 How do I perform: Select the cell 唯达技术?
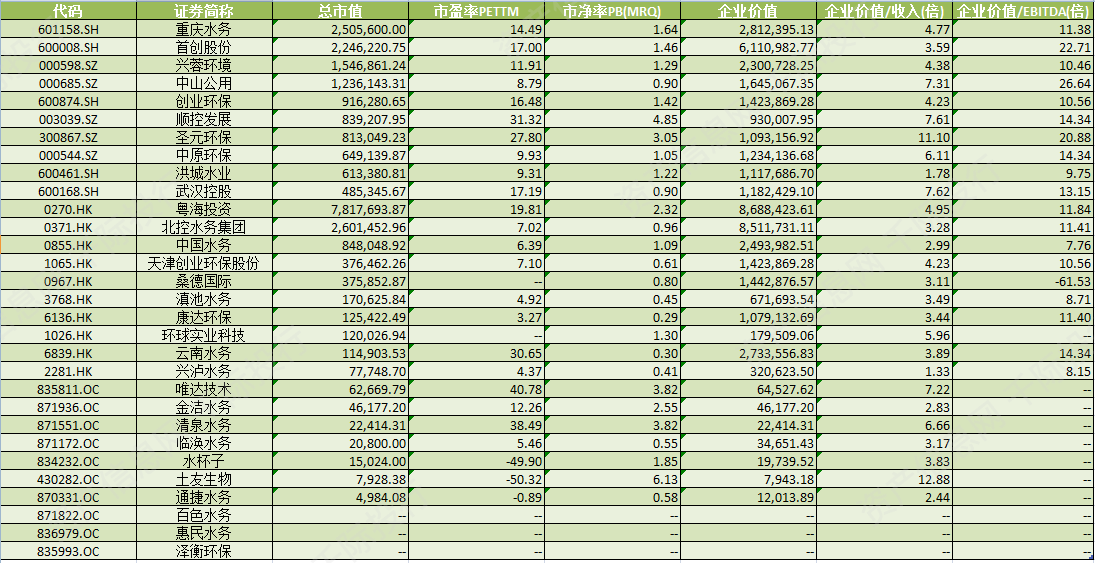203,389
